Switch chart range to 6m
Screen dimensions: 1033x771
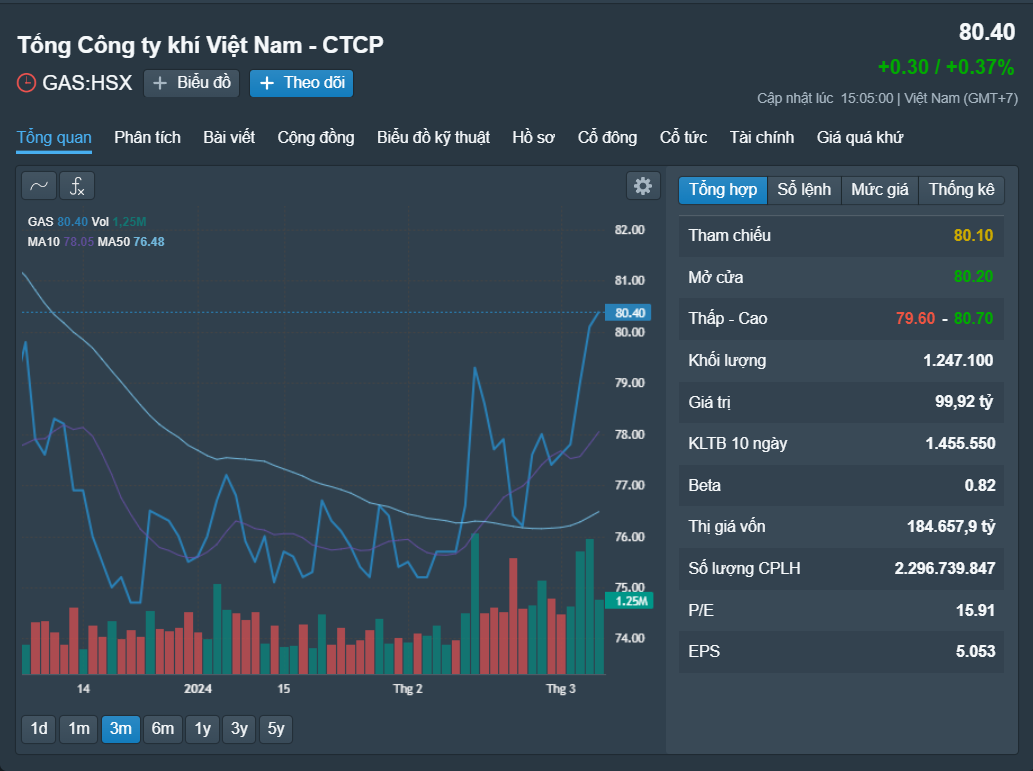click(x=163, y=729)
